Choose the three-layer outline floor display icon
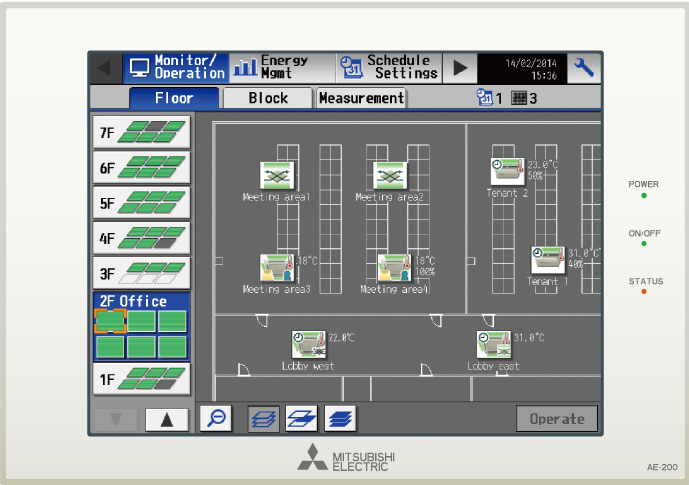Viewport: 689px width, 485px height. pyautogui.click(x=263, y=418)
